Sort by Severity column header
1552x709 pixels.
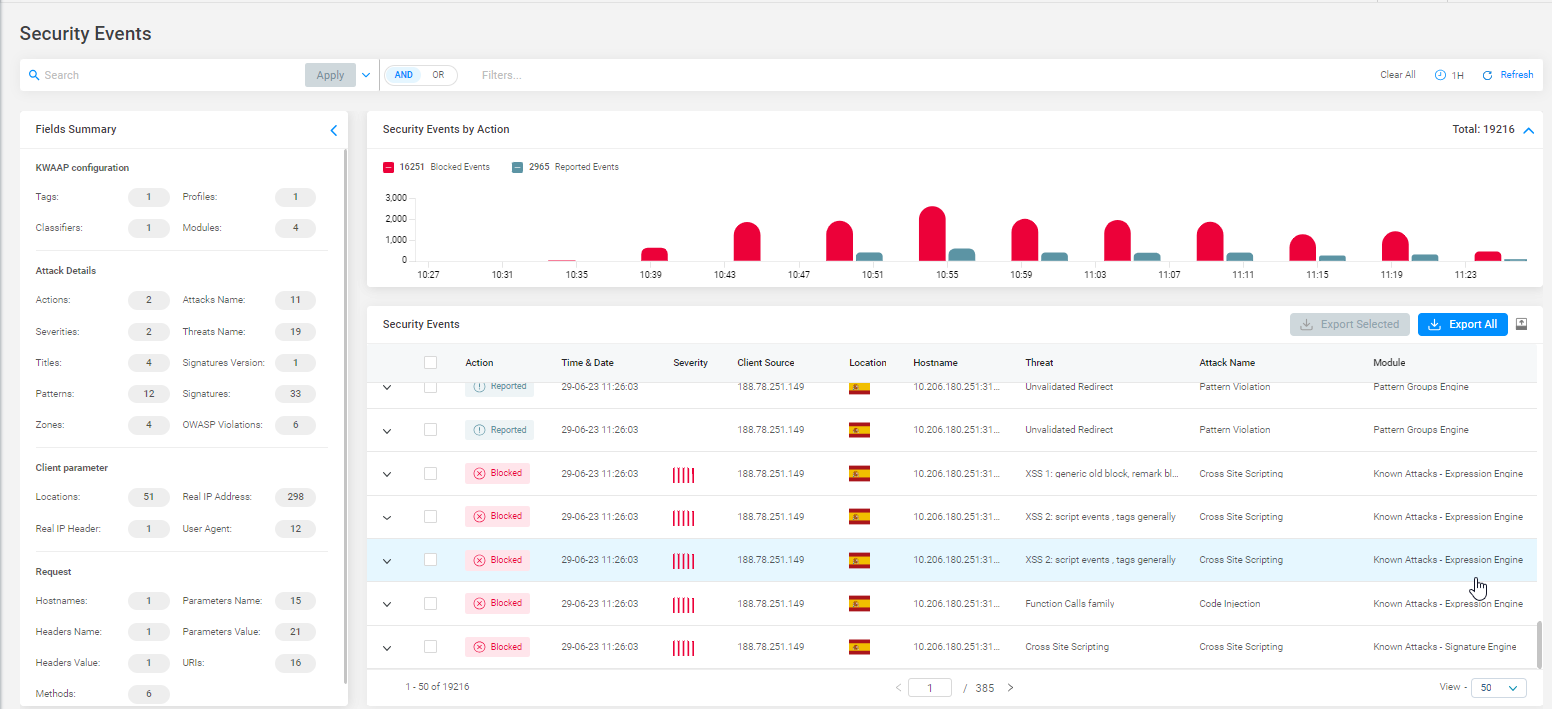(x=690, y=363)
